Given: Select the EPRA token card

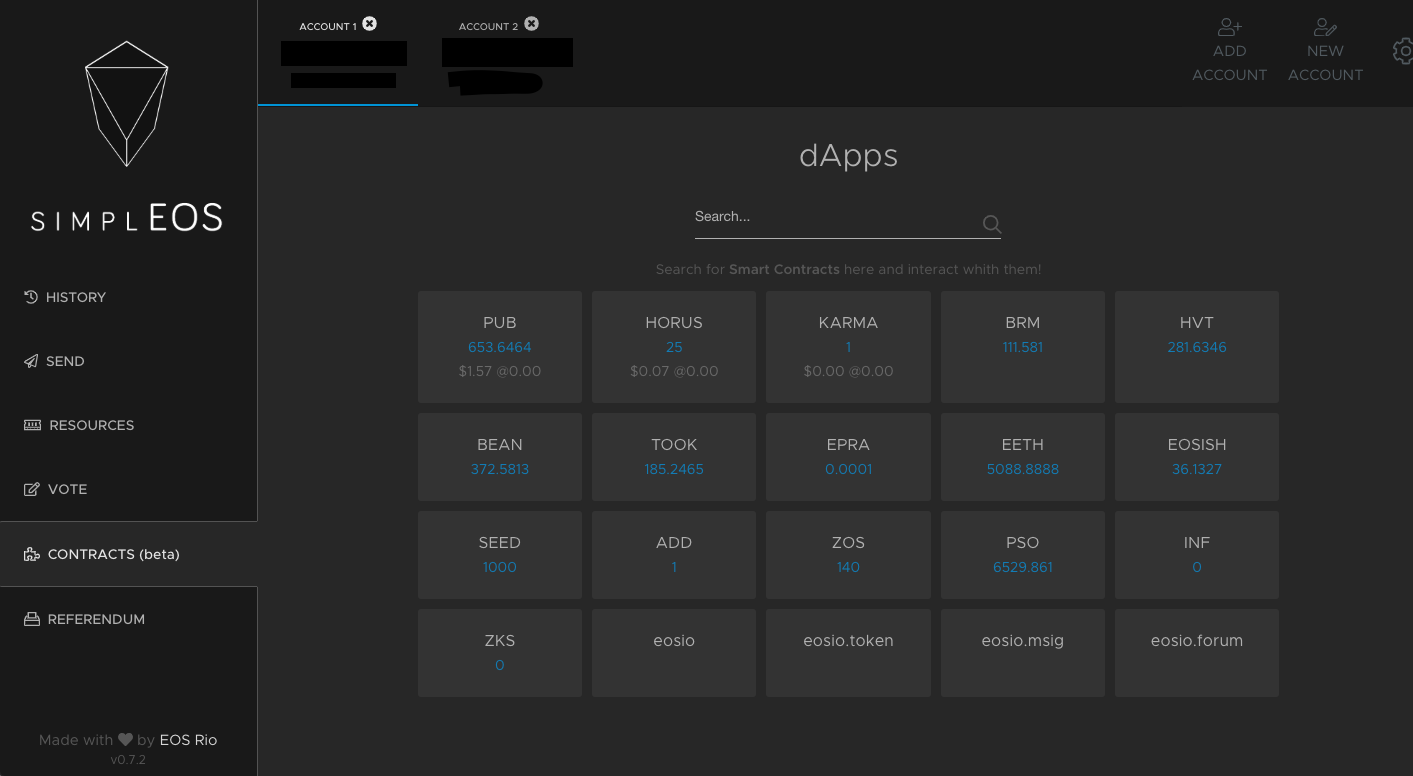Looking at the screenshot, I should click(x=848, y=457).
